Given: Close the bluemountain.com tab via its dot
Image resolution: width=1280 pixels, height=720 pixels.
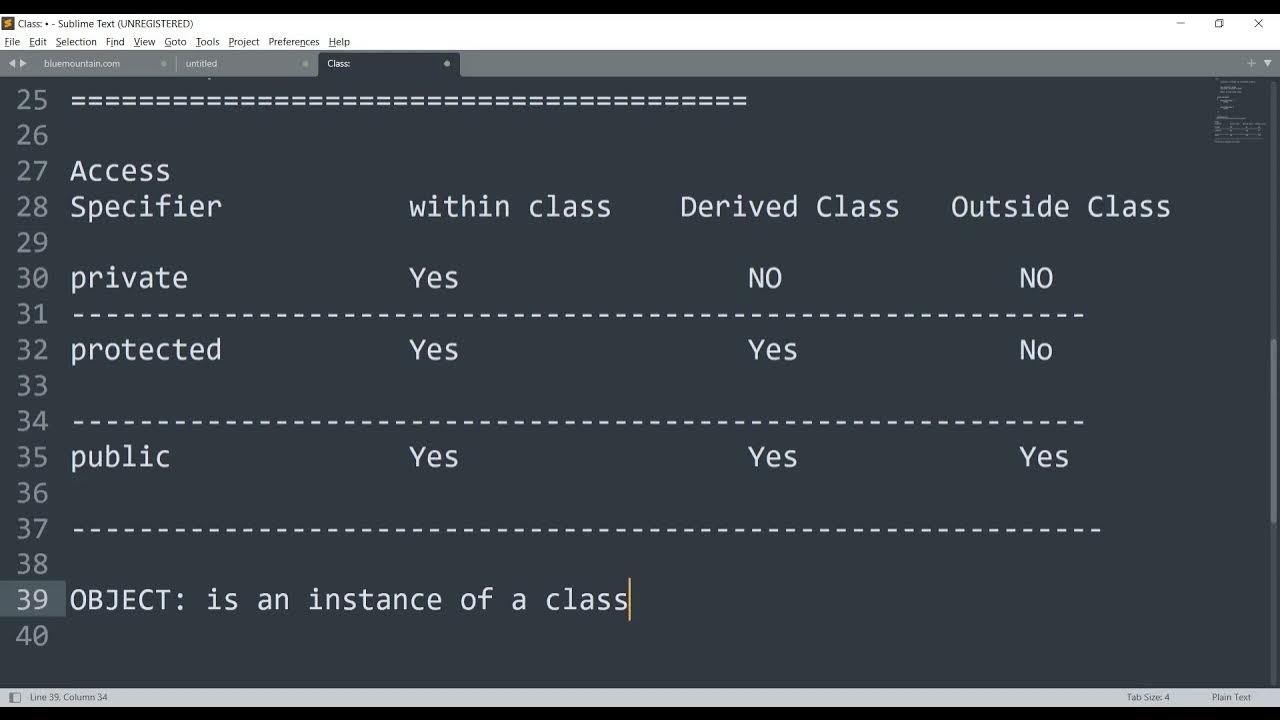Looking at the screenshot, I should coord(164,64).
